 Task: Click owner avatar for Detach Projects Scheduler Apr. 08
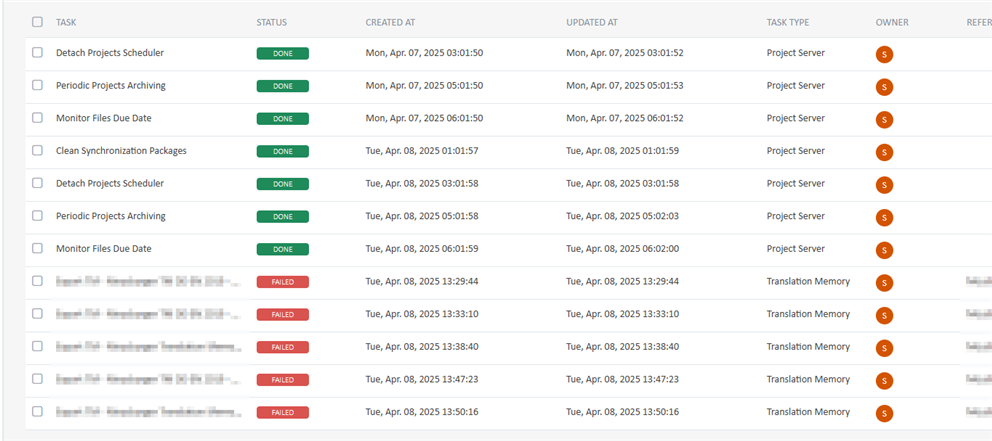(884, 185)
